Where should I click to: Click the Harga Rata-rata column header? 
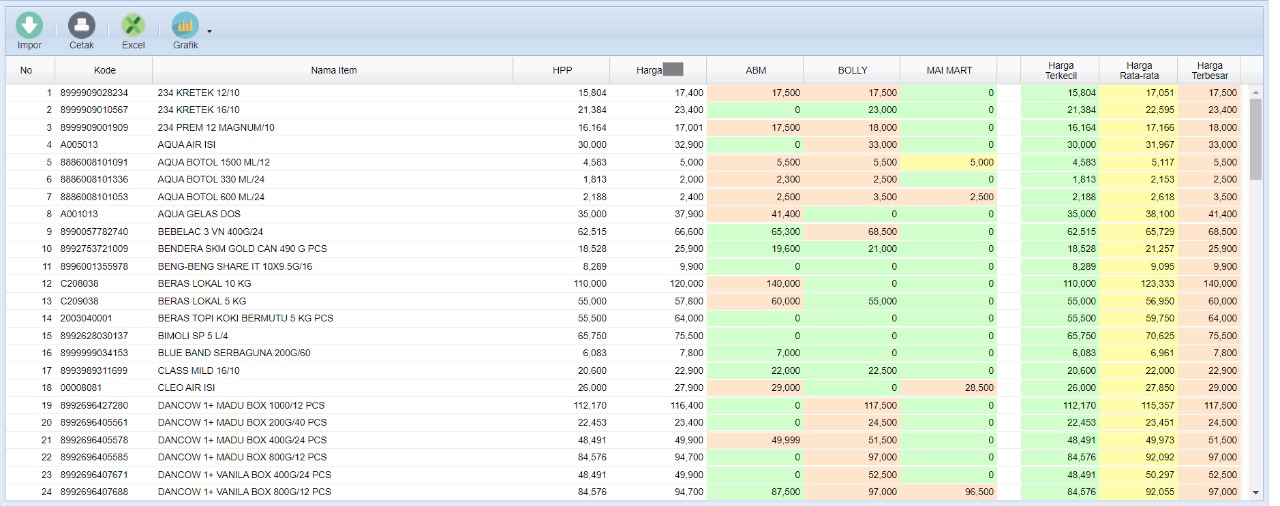pos(1138,70)
